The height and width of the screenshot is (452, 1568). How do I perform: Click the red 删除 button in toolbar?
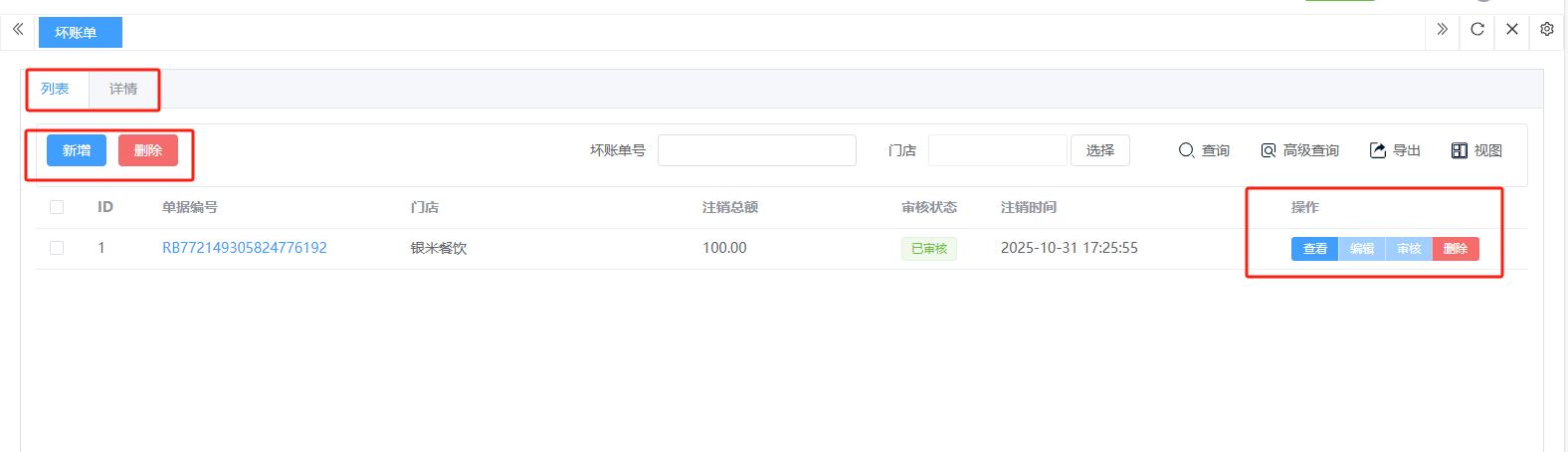[148, 150]
